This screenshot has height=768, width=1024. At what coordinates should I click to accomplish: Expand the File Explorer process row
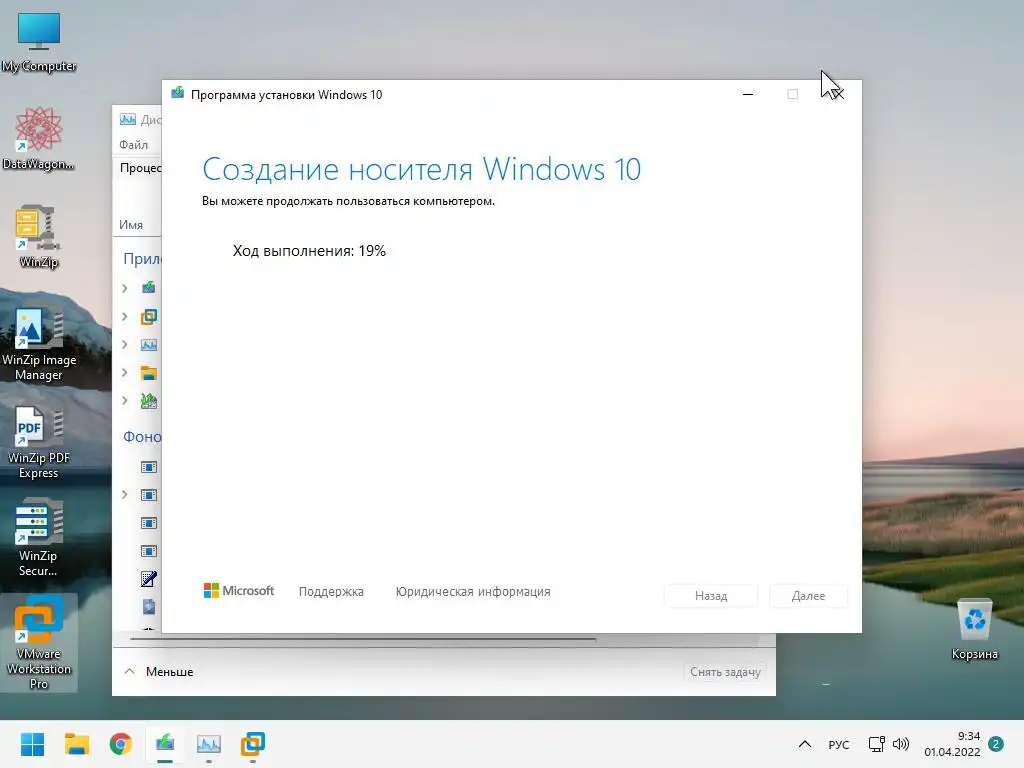tap(125, 372)
